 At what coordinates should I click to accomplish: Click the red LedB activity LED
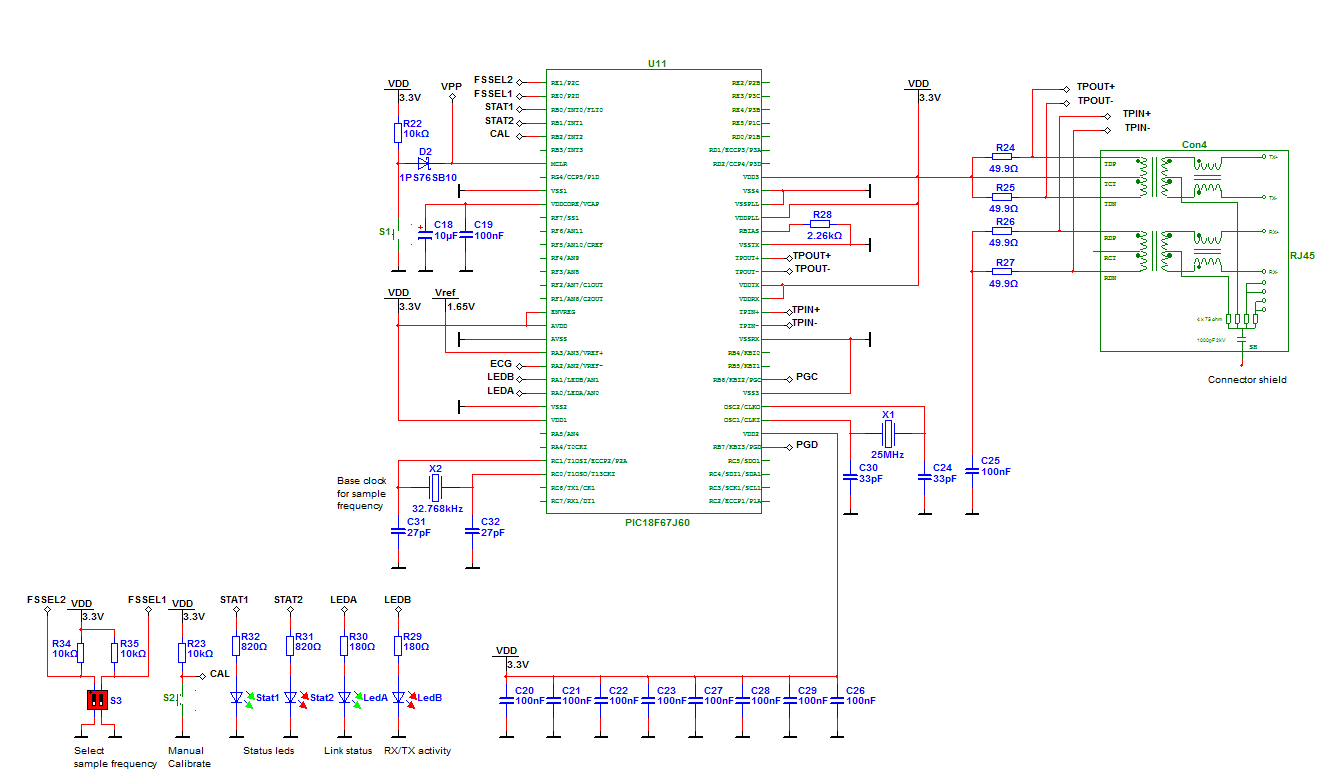[399, 698]
